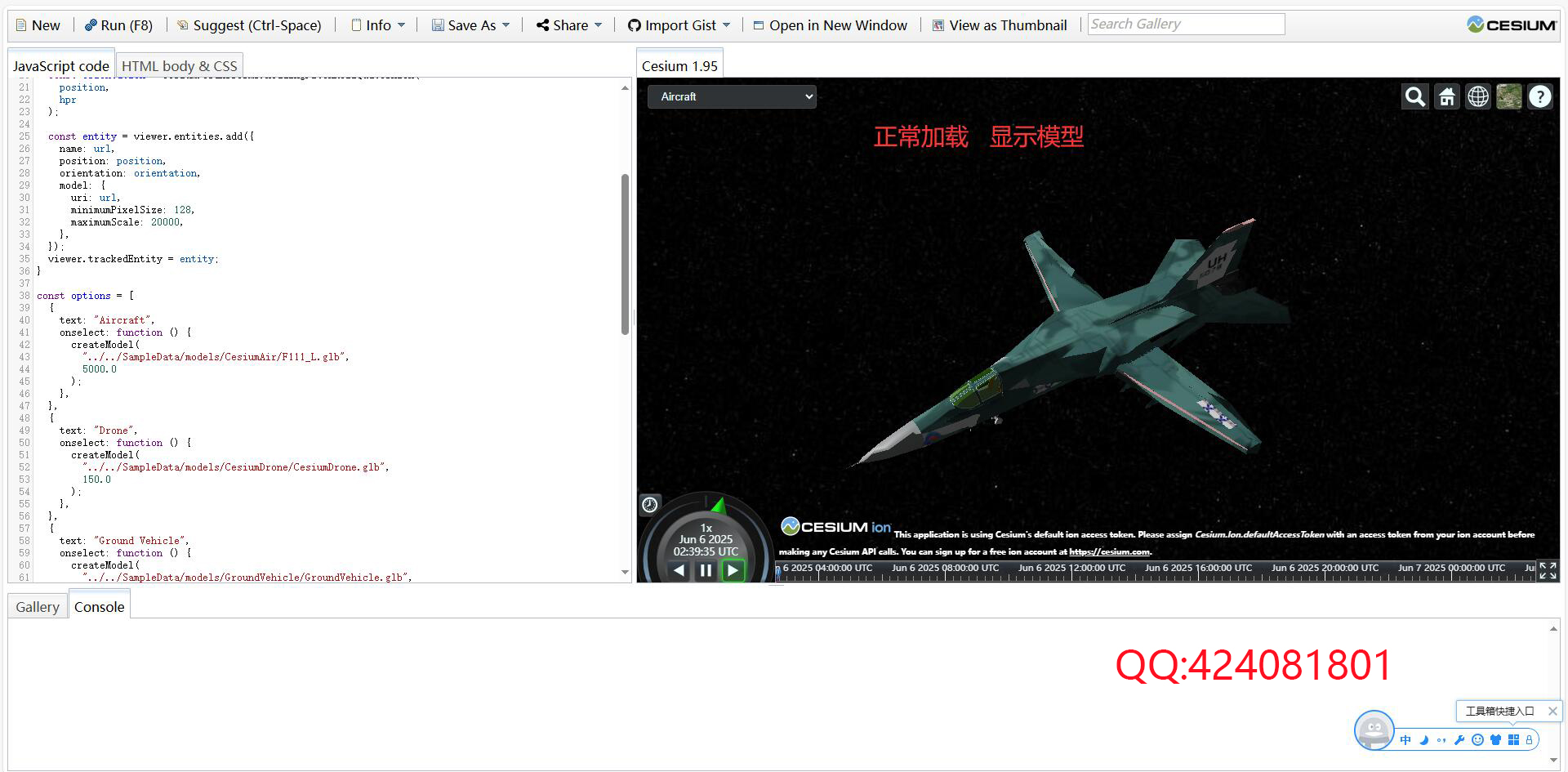
Task: Close the 工具箱快捷入口 tooltip
Action: 1552,711
